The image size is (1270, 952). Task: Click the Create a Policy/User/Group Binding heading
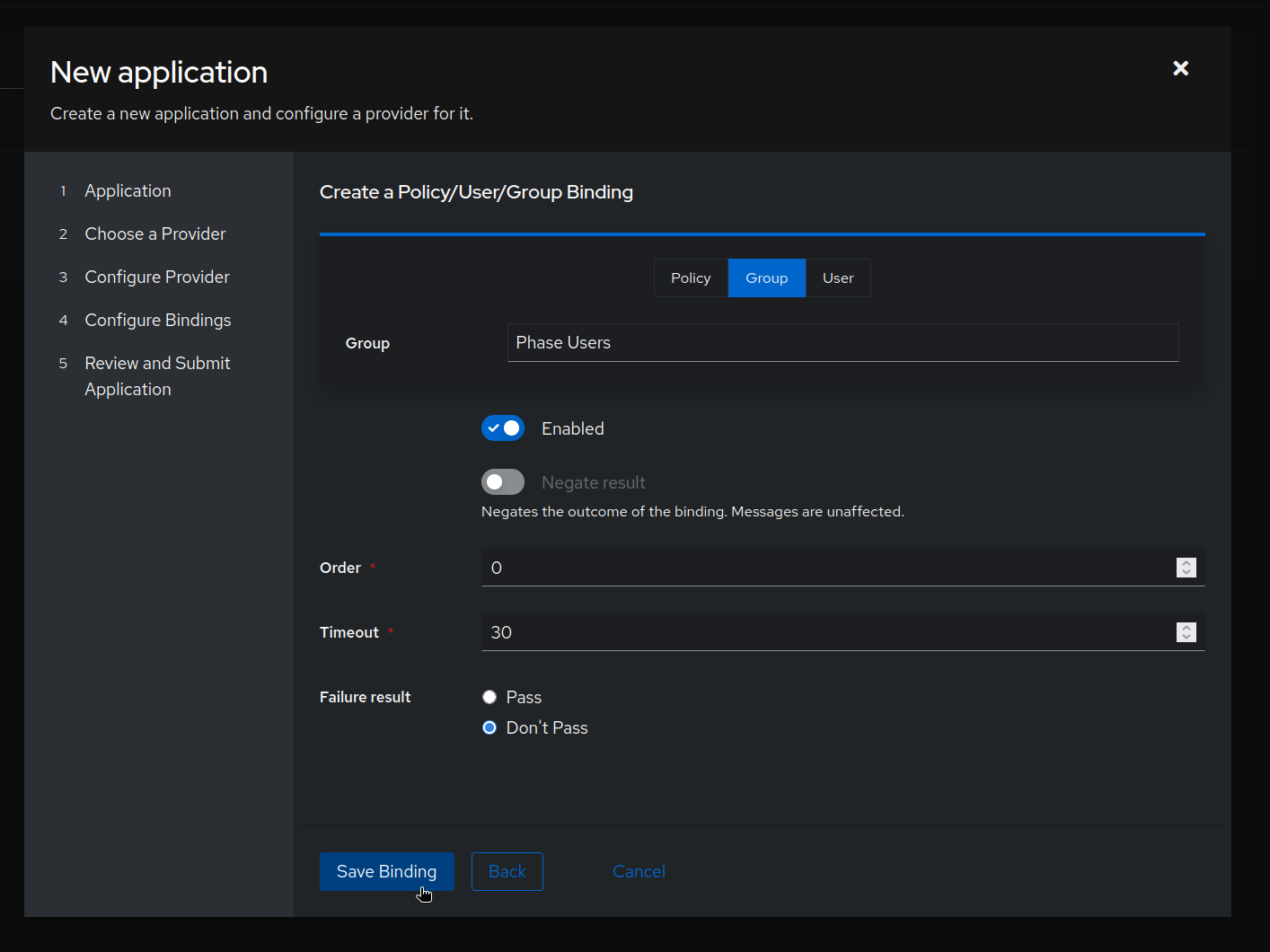pos(476,192)
